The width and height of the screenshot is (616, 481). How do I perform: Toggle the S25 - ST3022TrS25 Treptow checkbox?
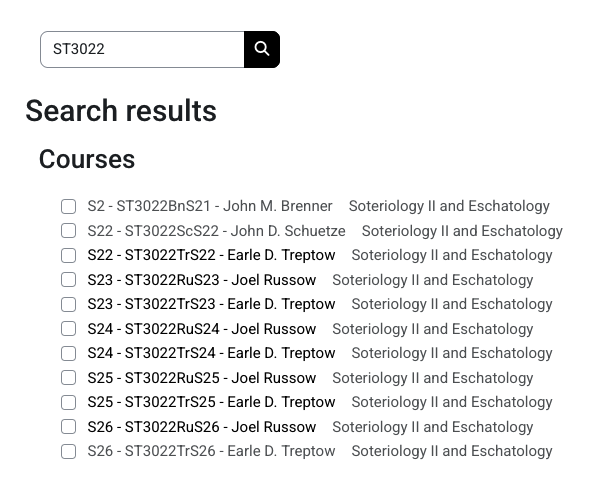(69, 403)
